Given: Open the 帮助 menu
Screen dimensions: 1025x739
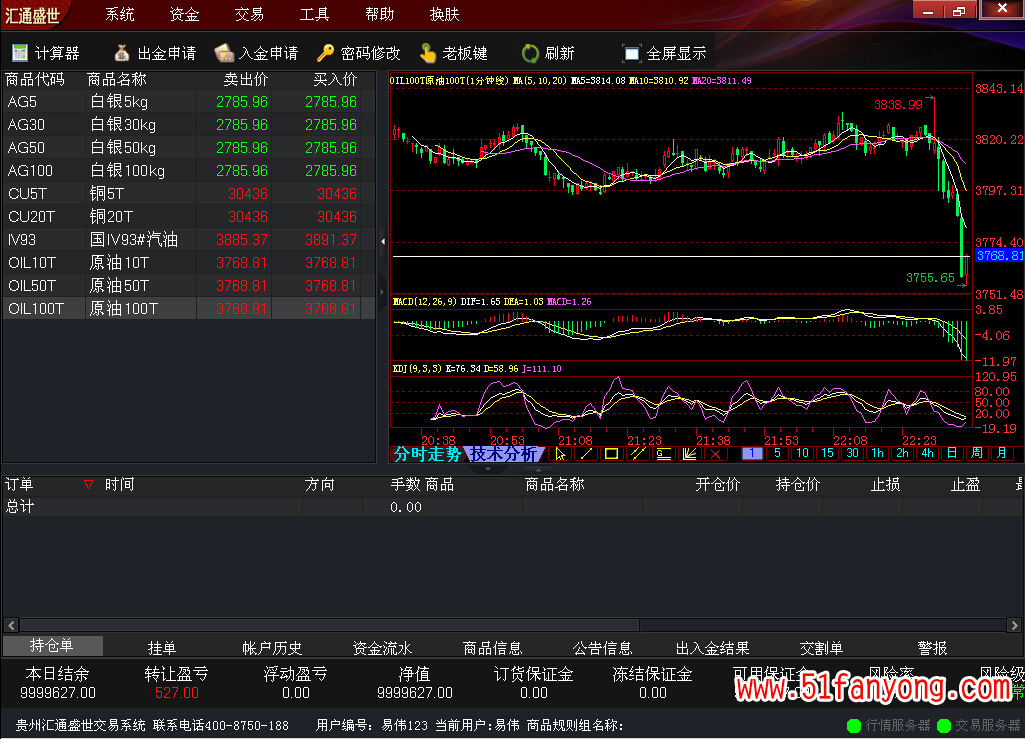Looking at the screenshot, I should click(380, 14).
